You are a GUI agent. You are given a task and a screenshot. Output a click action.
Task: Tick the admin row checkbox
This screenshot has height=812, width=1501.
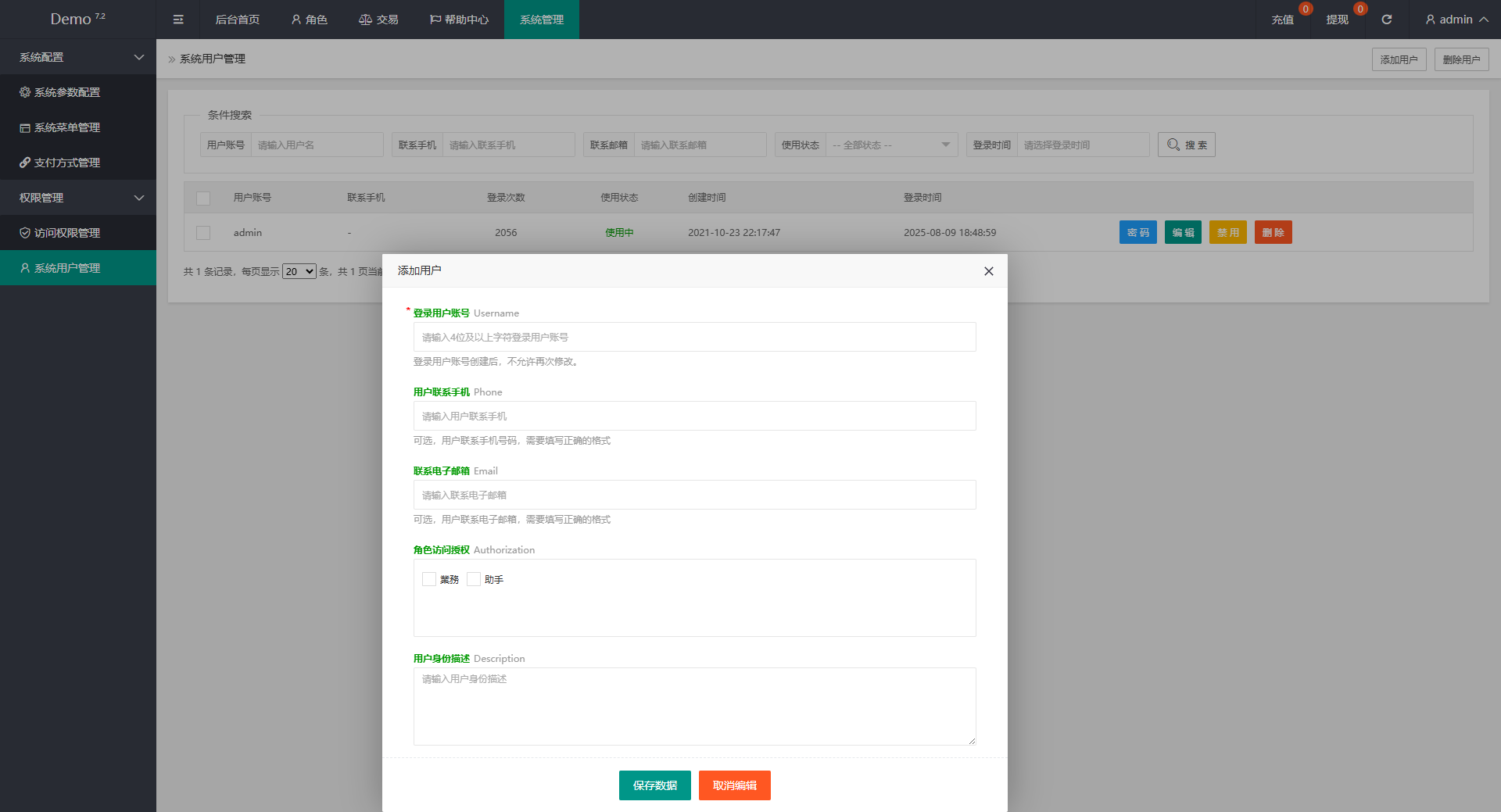click(x=203, y=233)
